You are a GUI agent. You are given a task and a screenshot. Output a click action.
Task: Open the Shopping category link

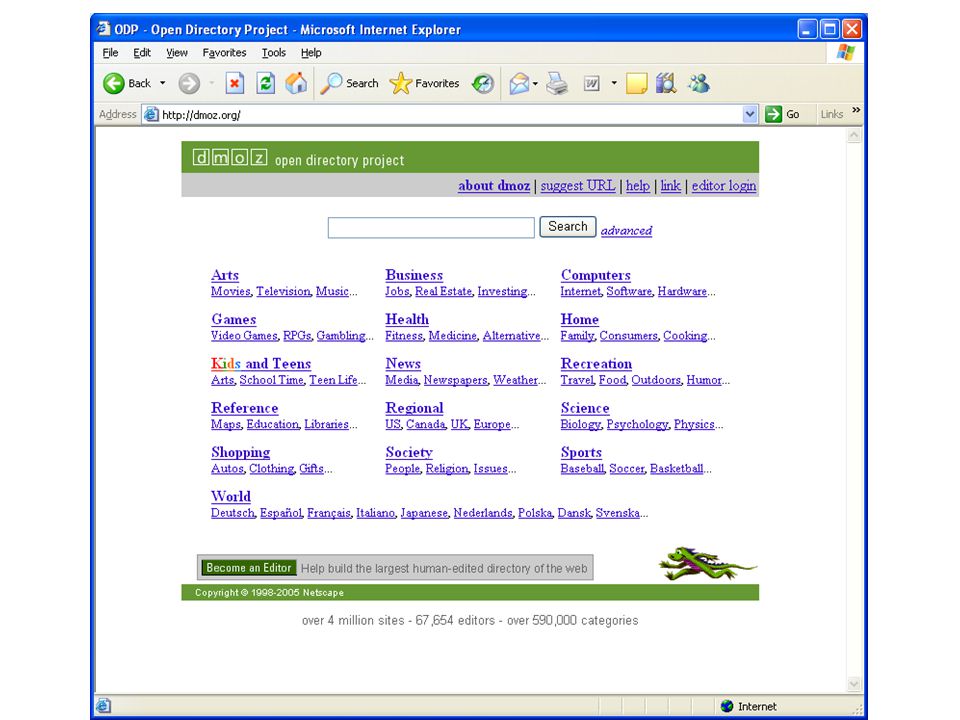pos(241,452)
